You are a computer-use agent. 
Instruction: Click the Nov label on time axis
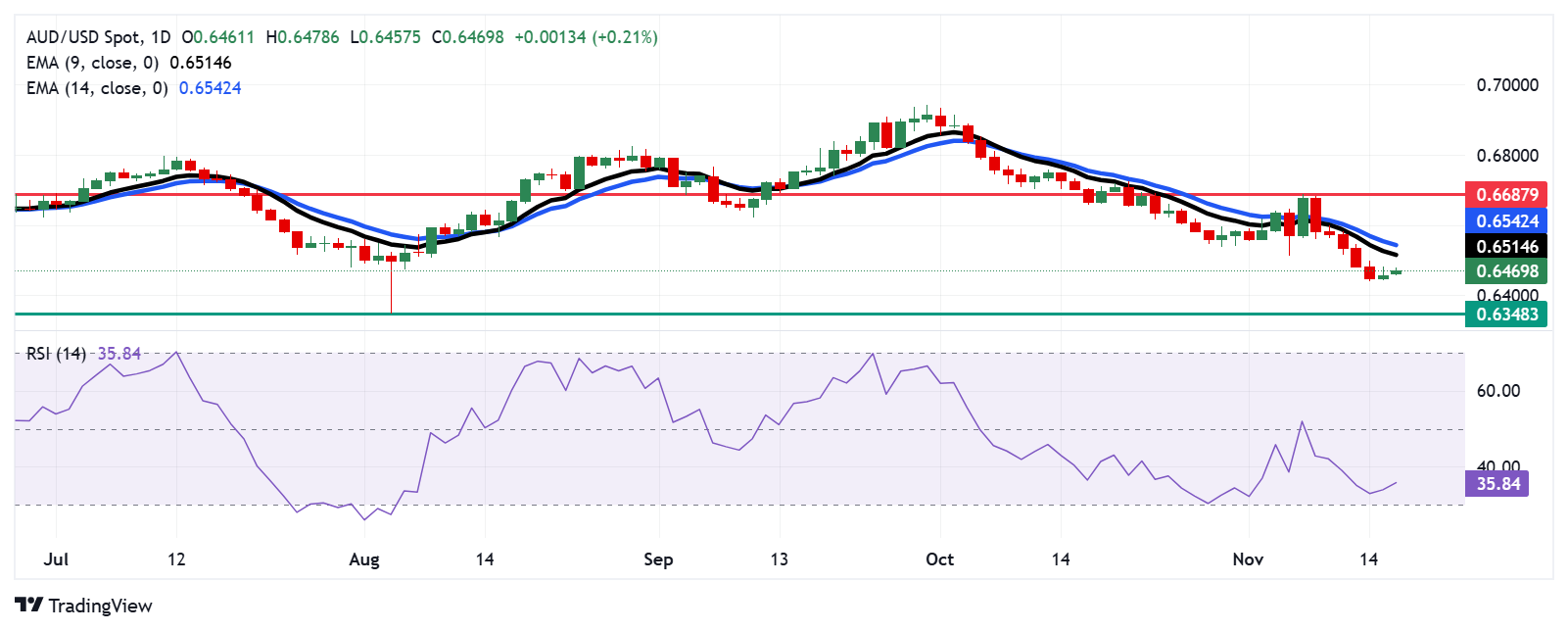(1247, 559)
